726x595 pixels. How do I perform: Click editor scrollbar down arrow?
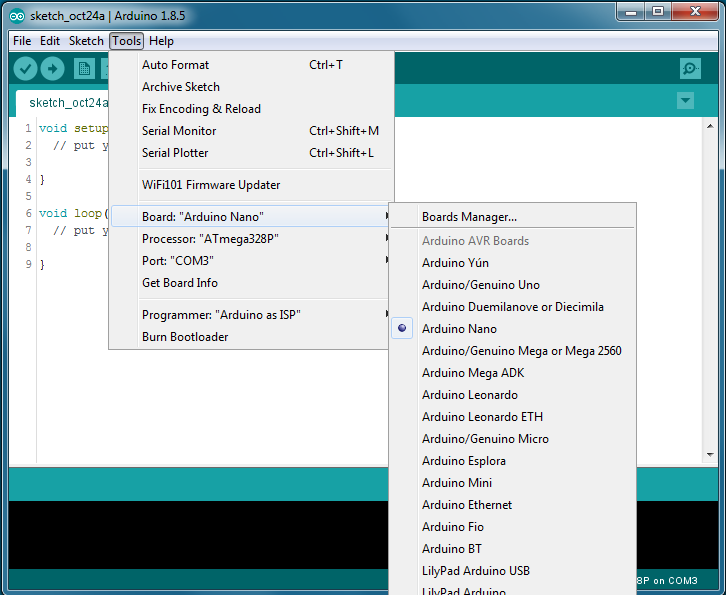(710, 455)
